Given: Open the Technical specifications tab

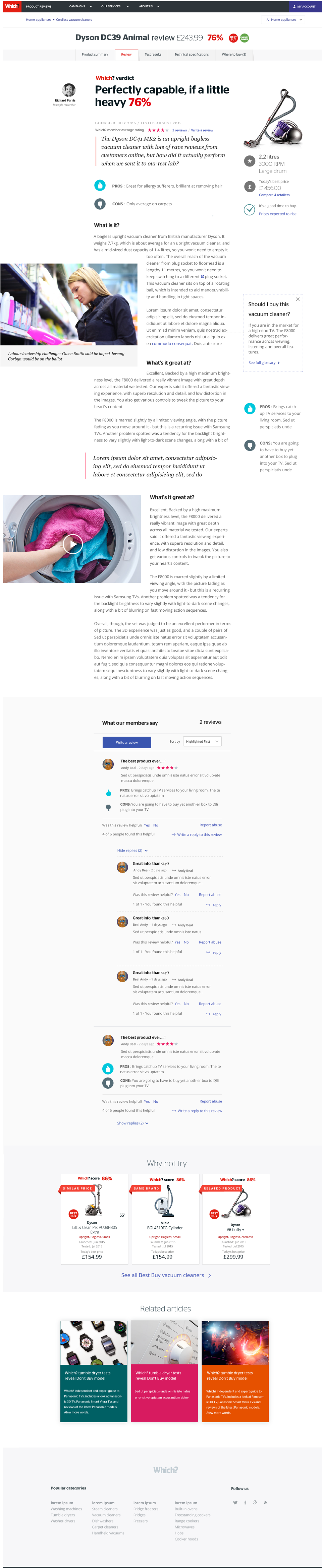Looking at the screenshot, I should pyautogui.click(x=192, y=54).
